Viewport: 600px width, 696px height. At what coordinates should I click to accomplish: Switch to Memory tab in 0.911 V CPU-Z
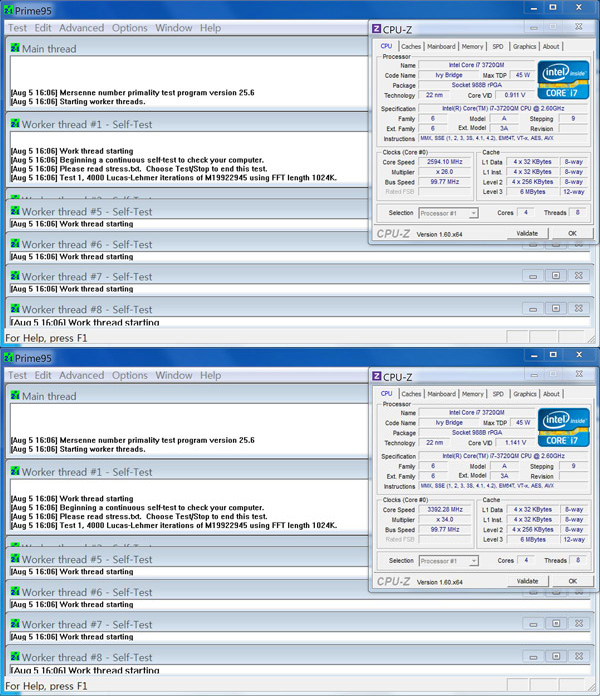click(x=472, y=46)
